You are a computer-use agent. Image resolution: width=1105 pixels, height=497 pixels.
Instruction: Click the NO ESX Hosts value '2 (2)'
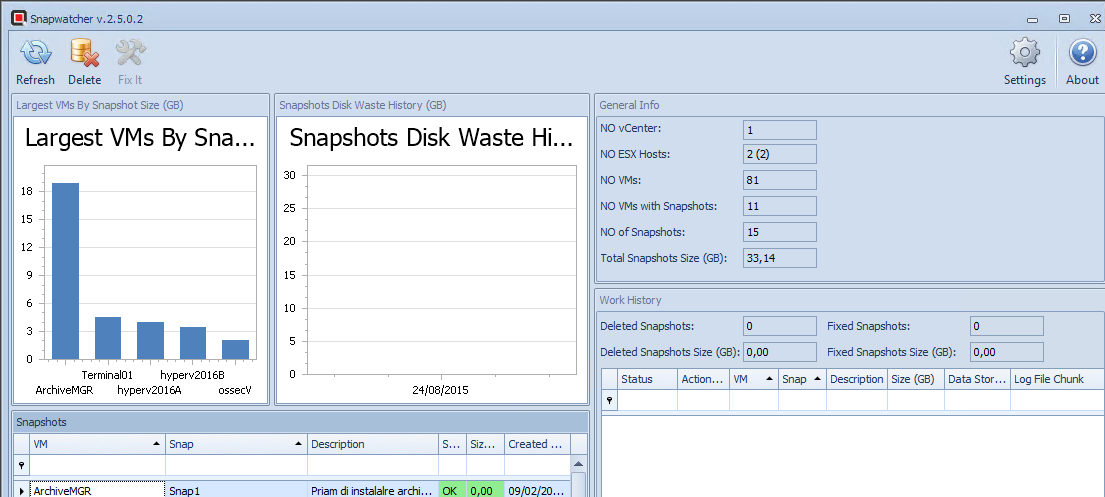pyautogui.click(x=780, y=154)
